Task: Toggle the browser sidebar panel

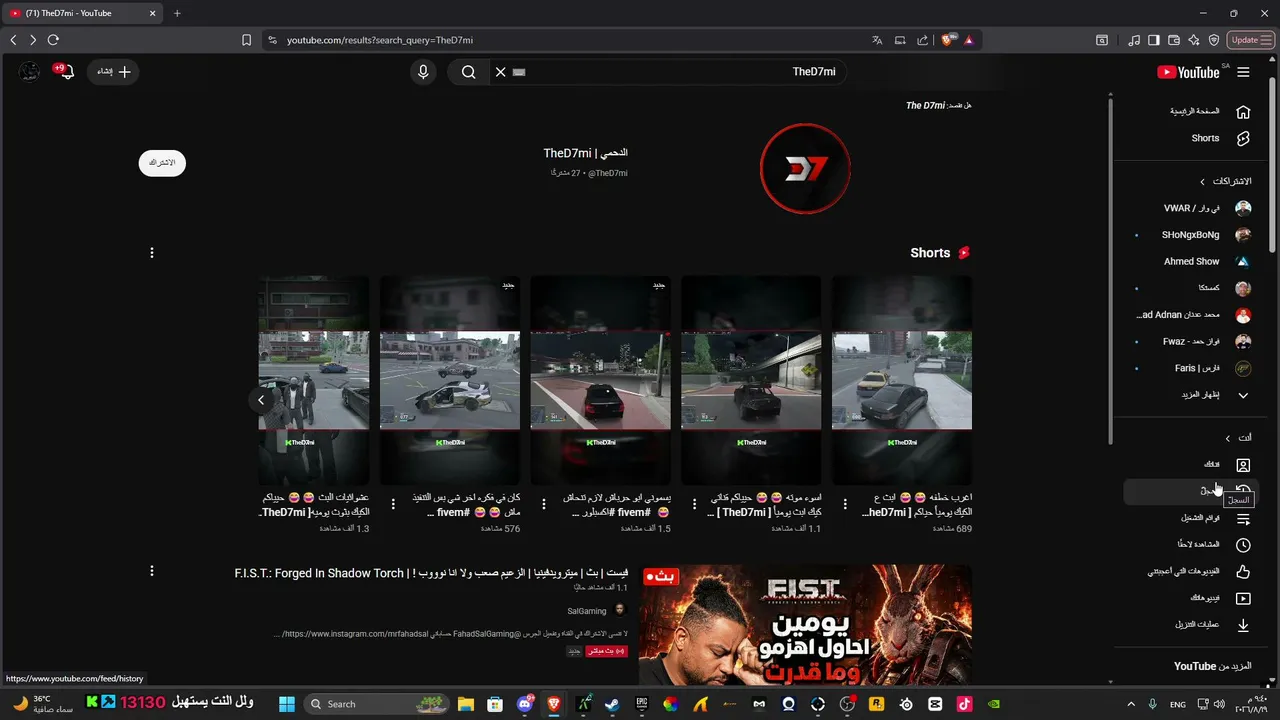Action: [1154, 40]
